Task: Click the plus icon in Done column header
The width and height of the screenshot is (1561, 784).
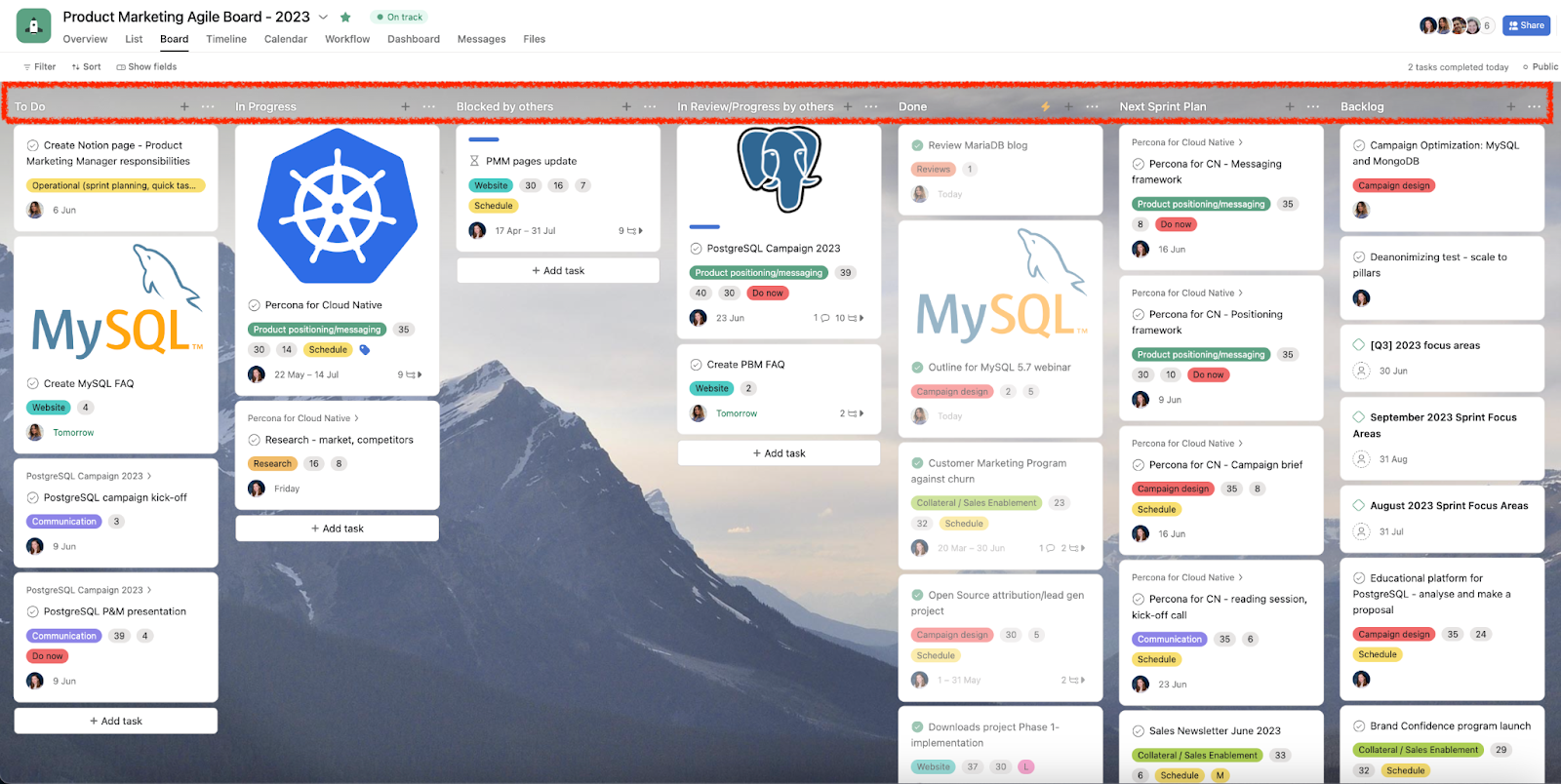Action: click(1068, 106)
